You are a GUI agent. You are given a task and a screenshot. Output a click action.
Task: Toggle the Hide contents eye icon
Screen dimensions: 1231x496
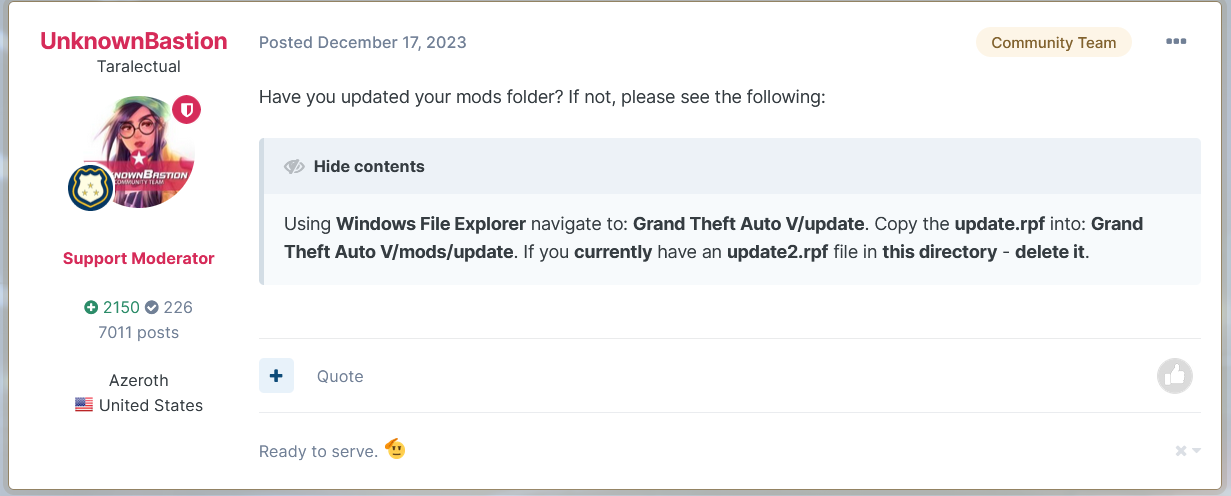pos(294,167)
